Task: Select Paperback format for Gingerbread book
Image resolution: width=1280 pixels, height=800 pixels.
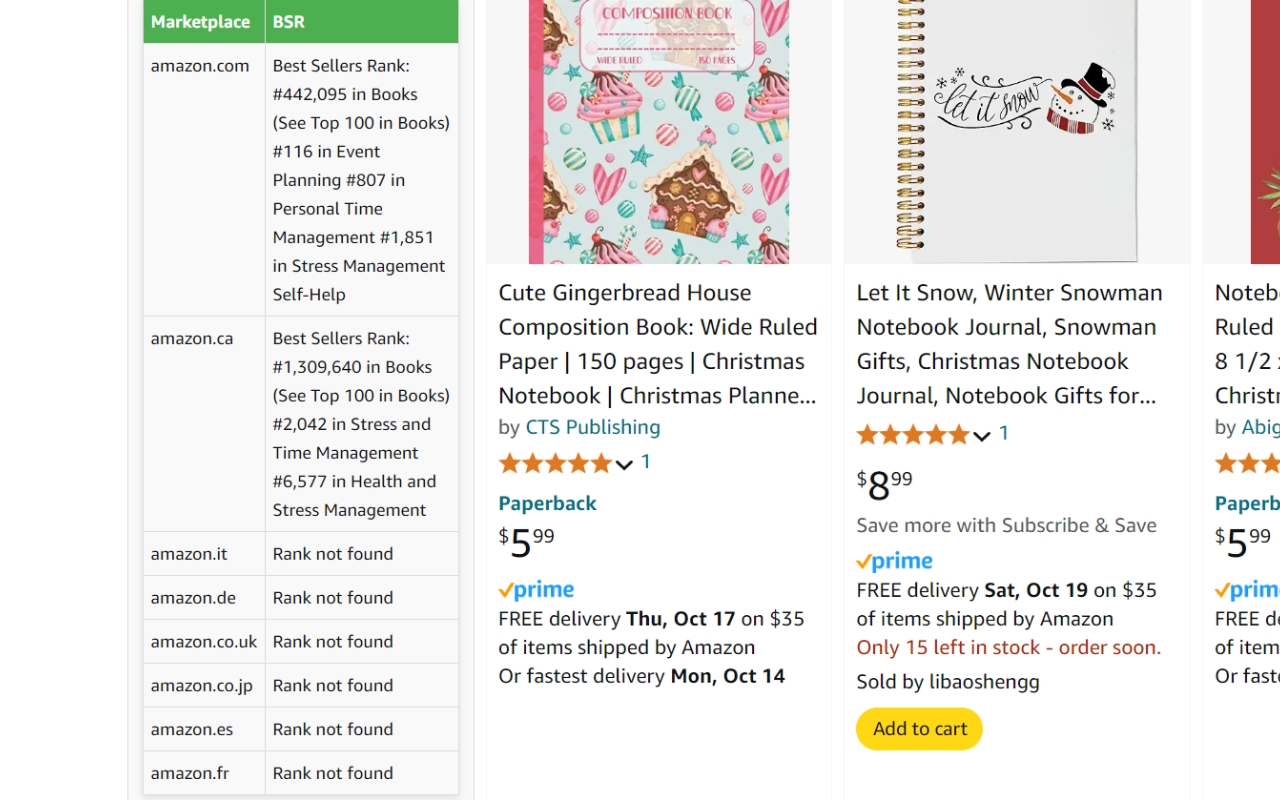Action: point(547,503)
